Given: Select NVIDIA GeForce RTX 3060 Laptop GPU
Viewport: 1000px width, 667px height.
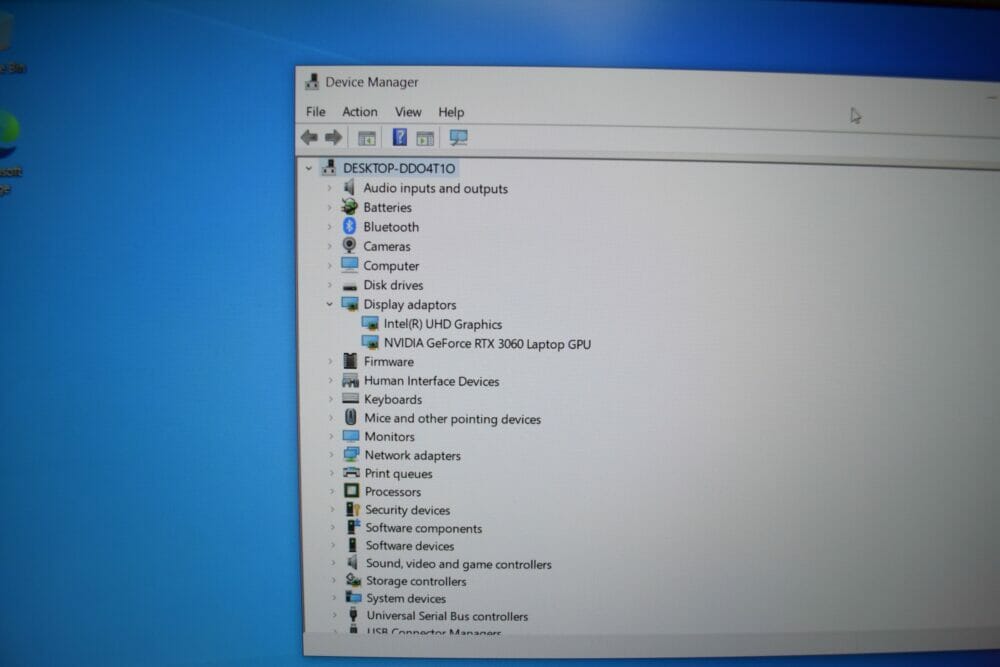Looking at the screenshot, I should pos(487,344).
